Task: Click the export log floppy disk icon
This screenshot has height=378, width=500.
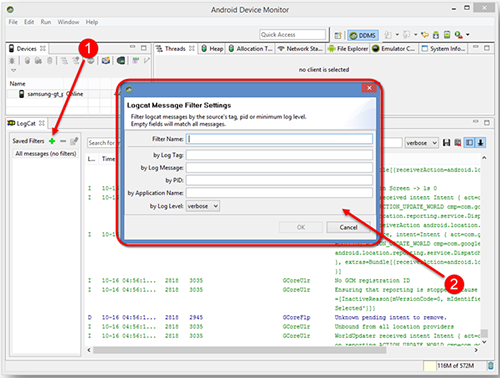Action: tap(446, 143)
